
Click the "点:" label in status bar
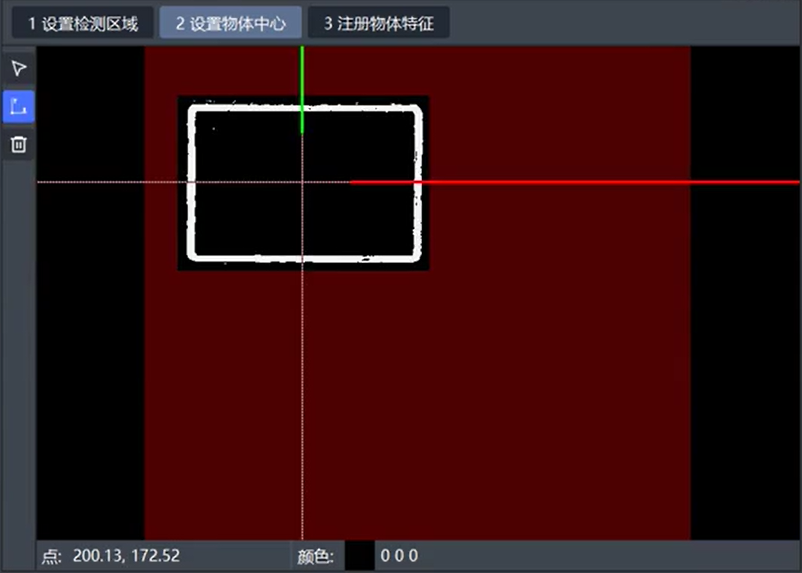pos(52,556)
